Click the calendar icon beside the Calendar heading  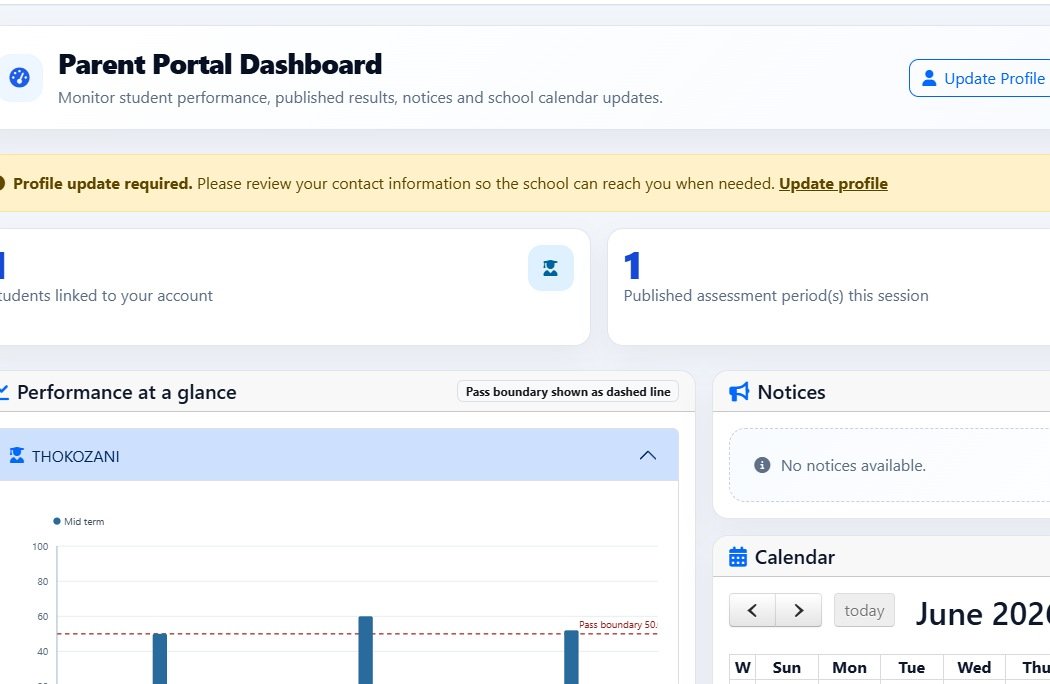738,557
